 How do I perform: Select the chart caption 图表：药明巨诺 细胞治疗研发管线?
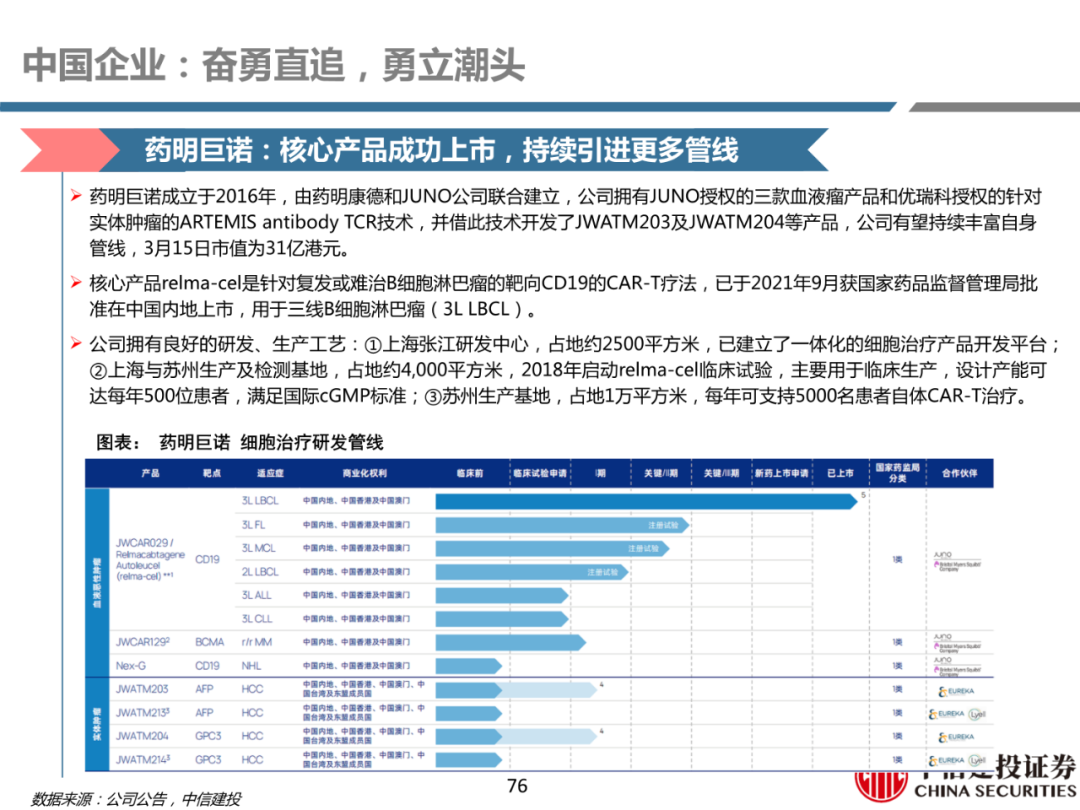[239, 442]
